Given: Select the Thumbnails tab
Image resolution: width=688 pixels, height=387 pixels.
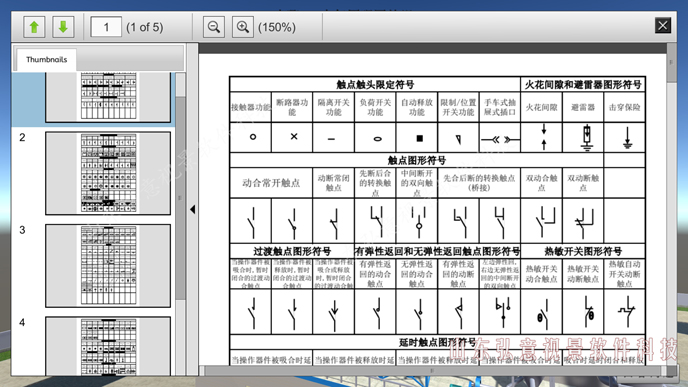Looking at the screenshot, I should 46,60.
